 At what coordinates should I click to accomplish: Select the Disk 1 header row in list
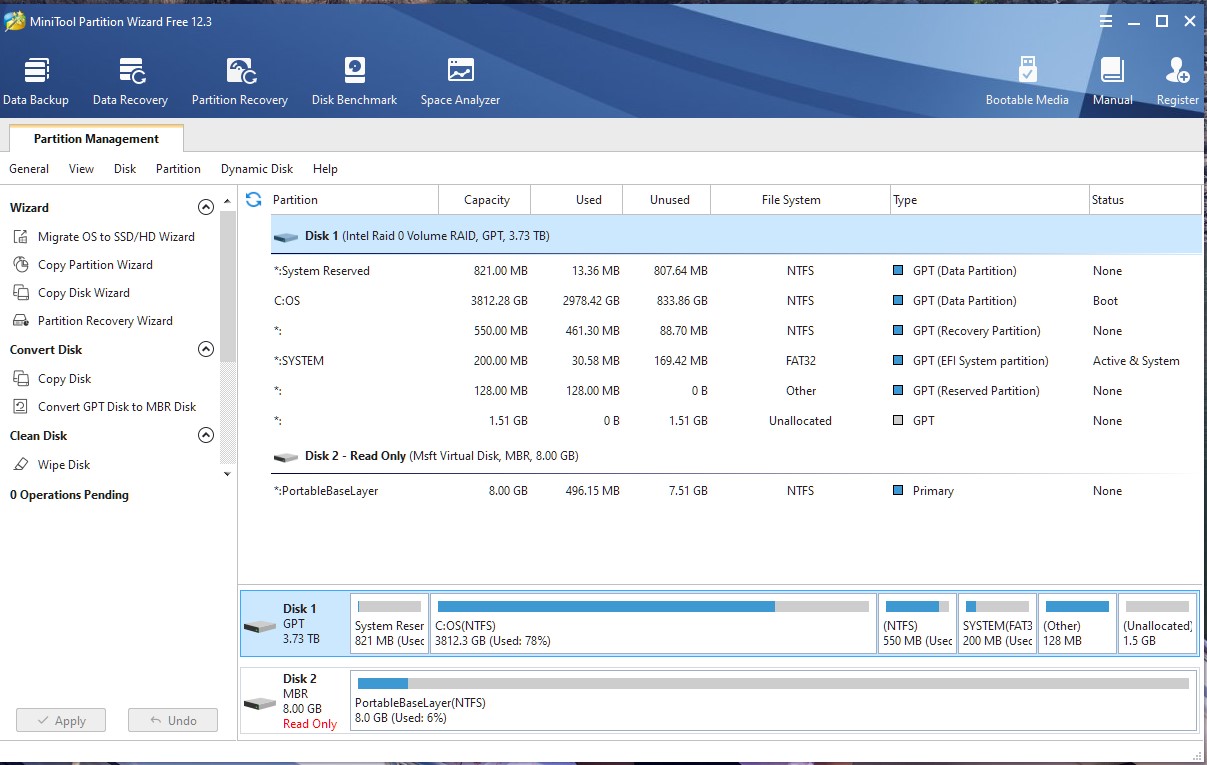(736, 236)
